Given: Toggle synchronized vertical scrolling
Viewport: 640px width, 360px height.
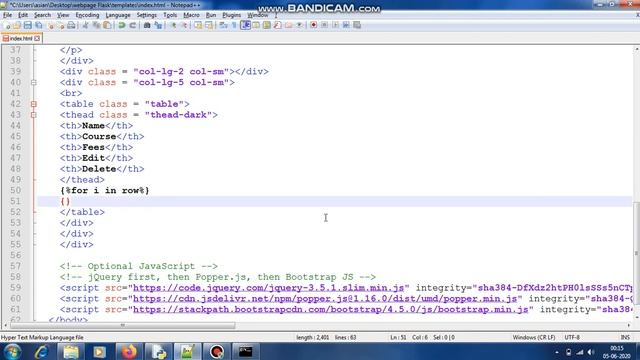Looking at the screenshot, I should (x=198, y=25).
